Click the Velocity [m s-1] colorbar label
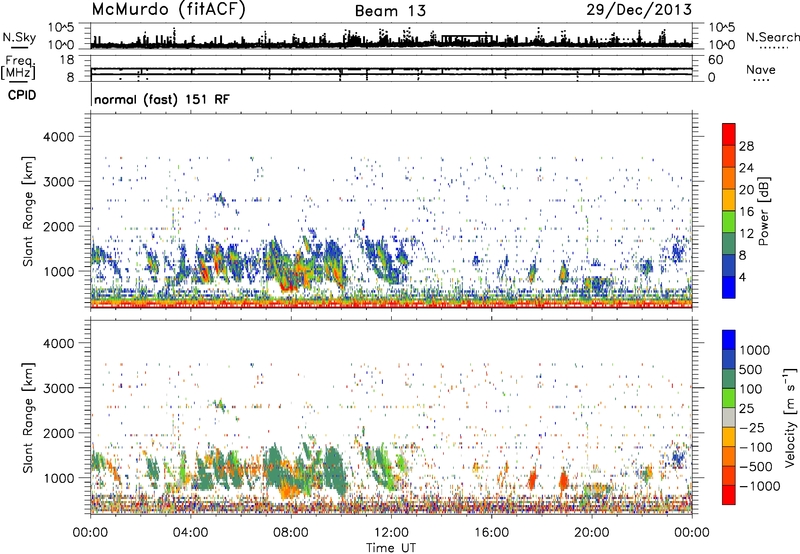Image resolution: width=800 pixels, height=554 pixels. (790, 417)
